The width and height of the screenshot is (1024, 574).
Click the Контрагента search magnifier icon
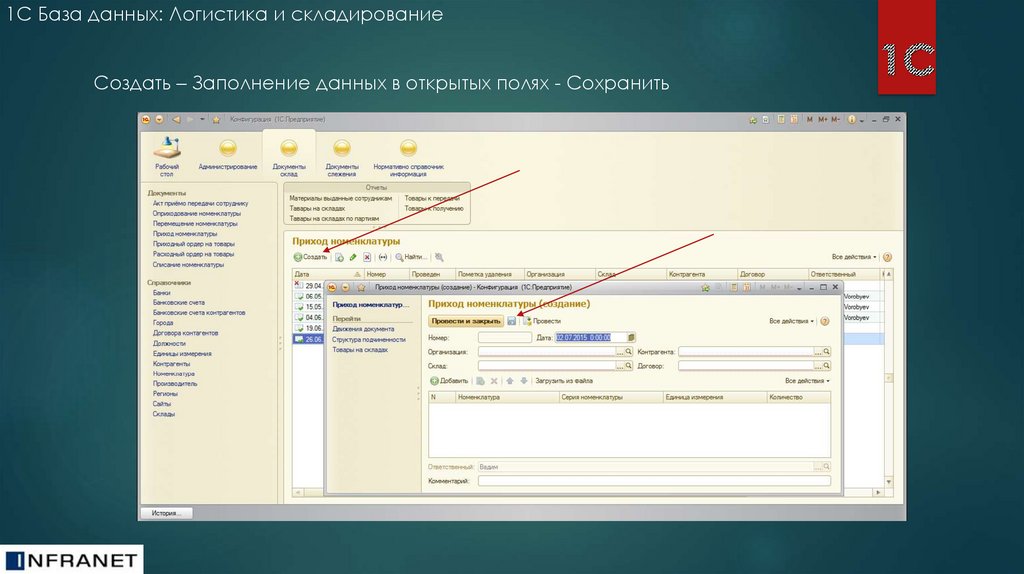[827, 352]
